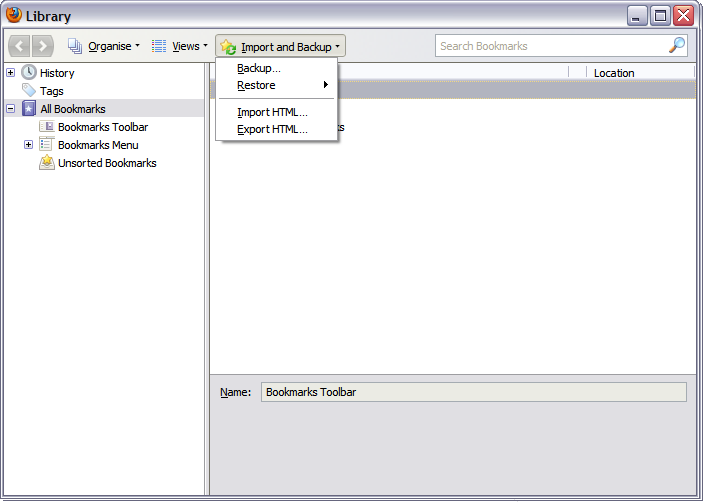Viewport: 703px width, 502px height.
Task: Click the Bookmarks Menu folder icon
Action: (x=47, y=144)
